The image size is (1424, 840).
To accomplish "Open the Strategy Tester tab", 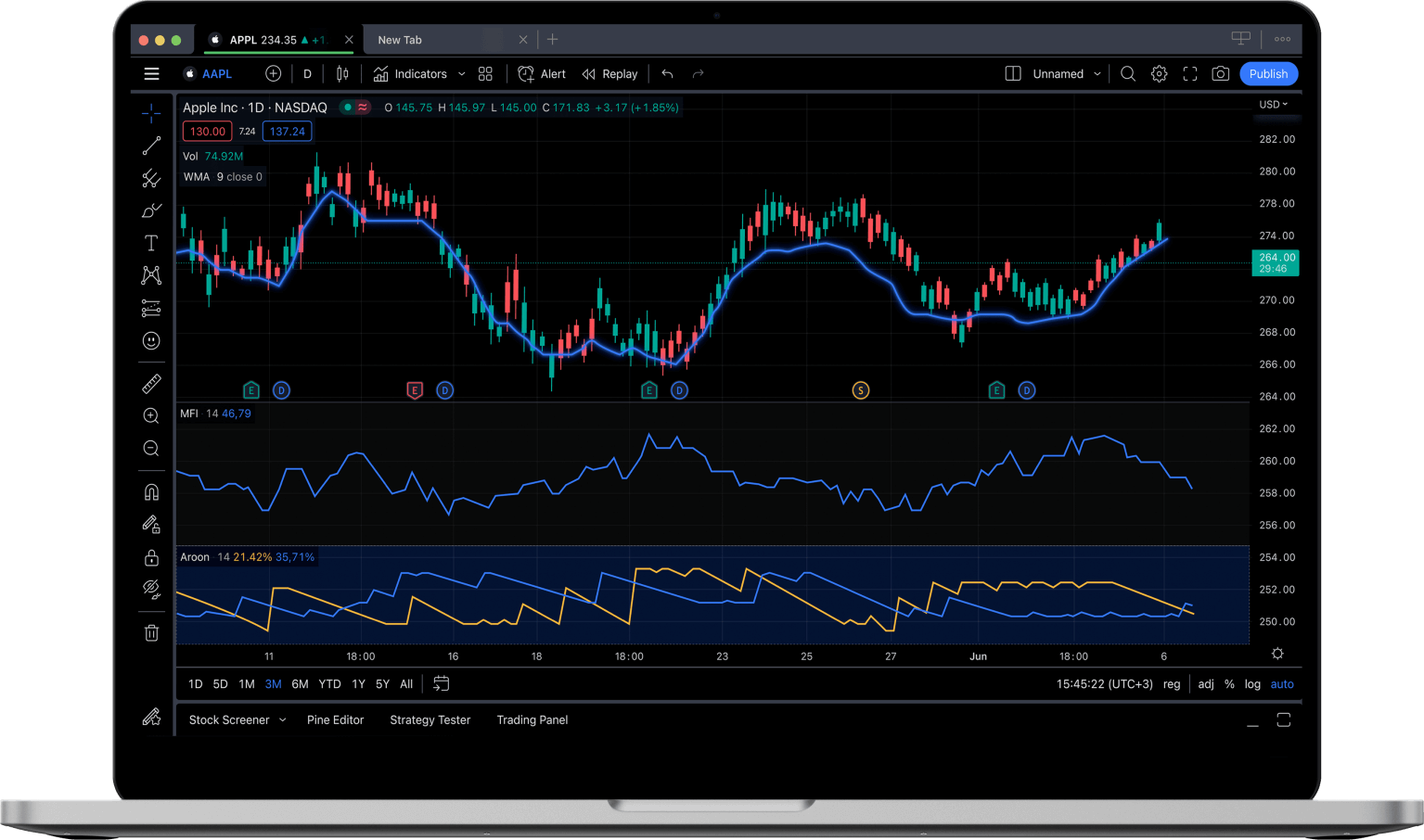I will [430, 720].
